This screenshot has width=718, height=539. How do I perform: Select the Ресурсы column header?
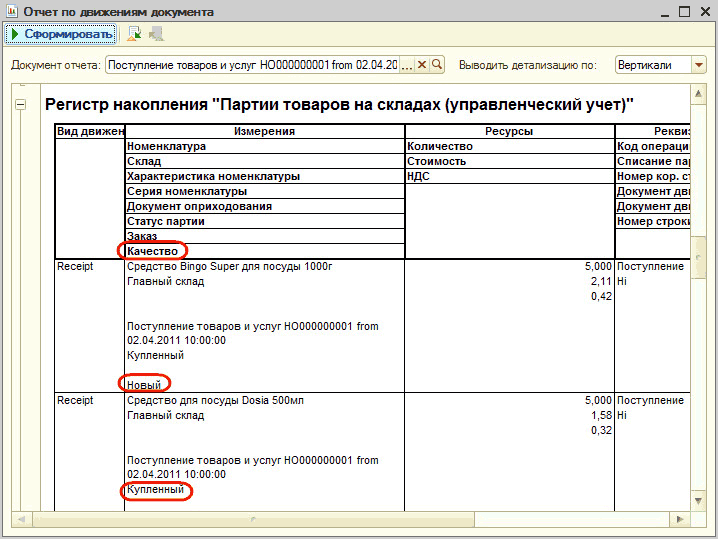coord(509,131)
